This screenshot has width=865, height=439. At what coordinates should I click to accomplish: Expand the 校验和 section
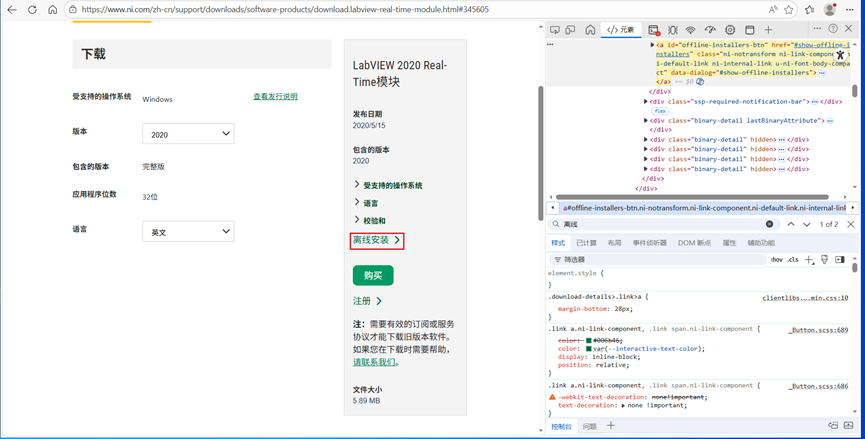pyautogui.click(x=369, y=220)
